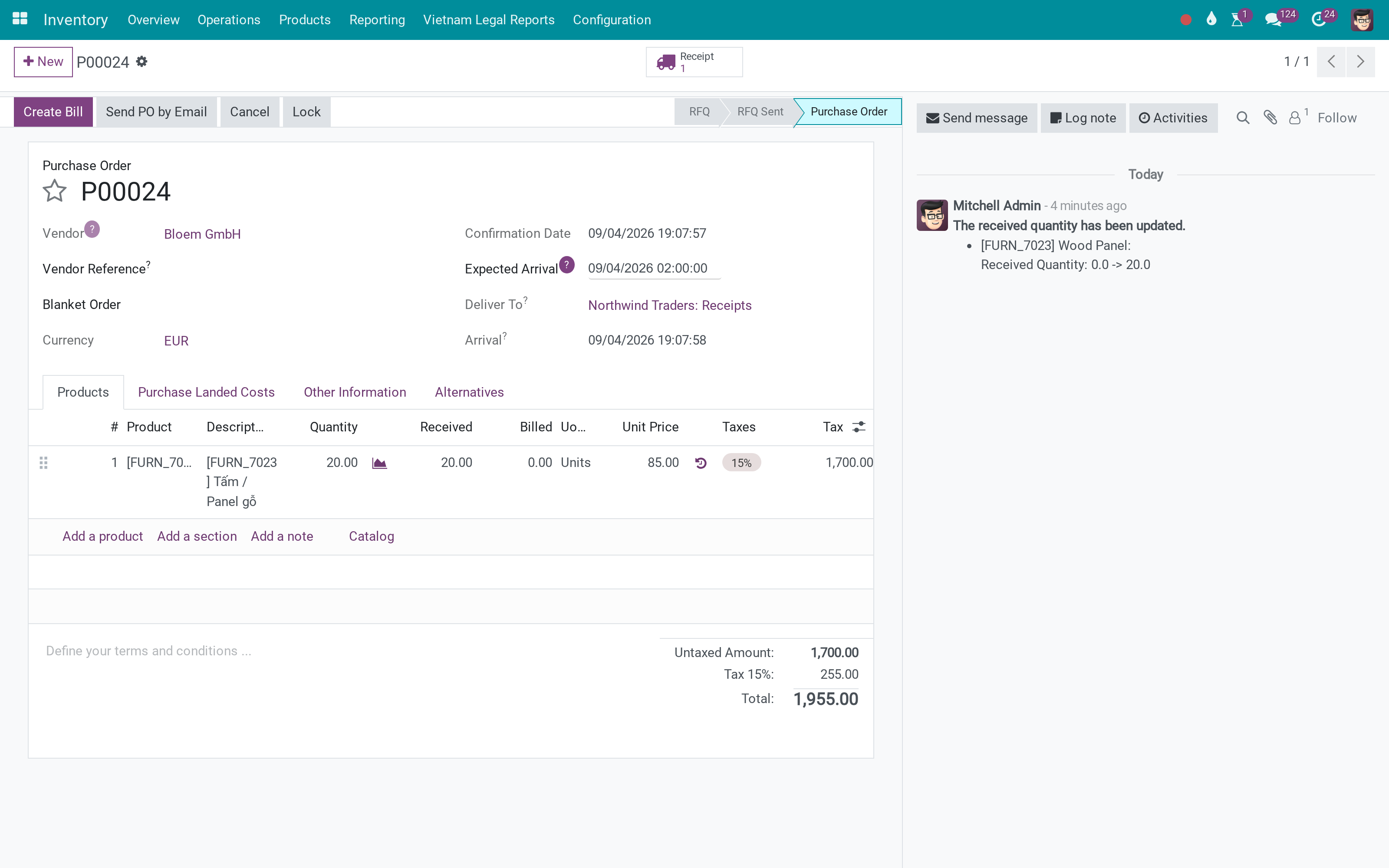Open the activities clock icon with 24 badge
This screenshot has height=868, width=1389.
pyautogui.click(x=1318, y=20)
